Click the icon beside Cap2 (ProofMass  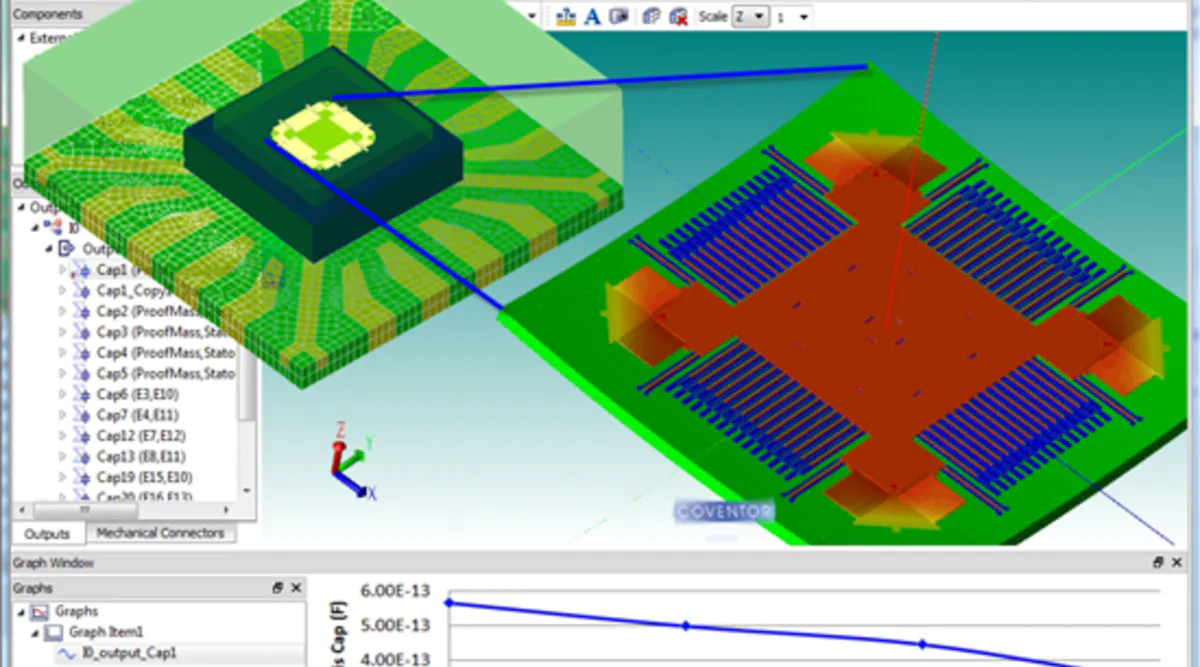point(83,311)
